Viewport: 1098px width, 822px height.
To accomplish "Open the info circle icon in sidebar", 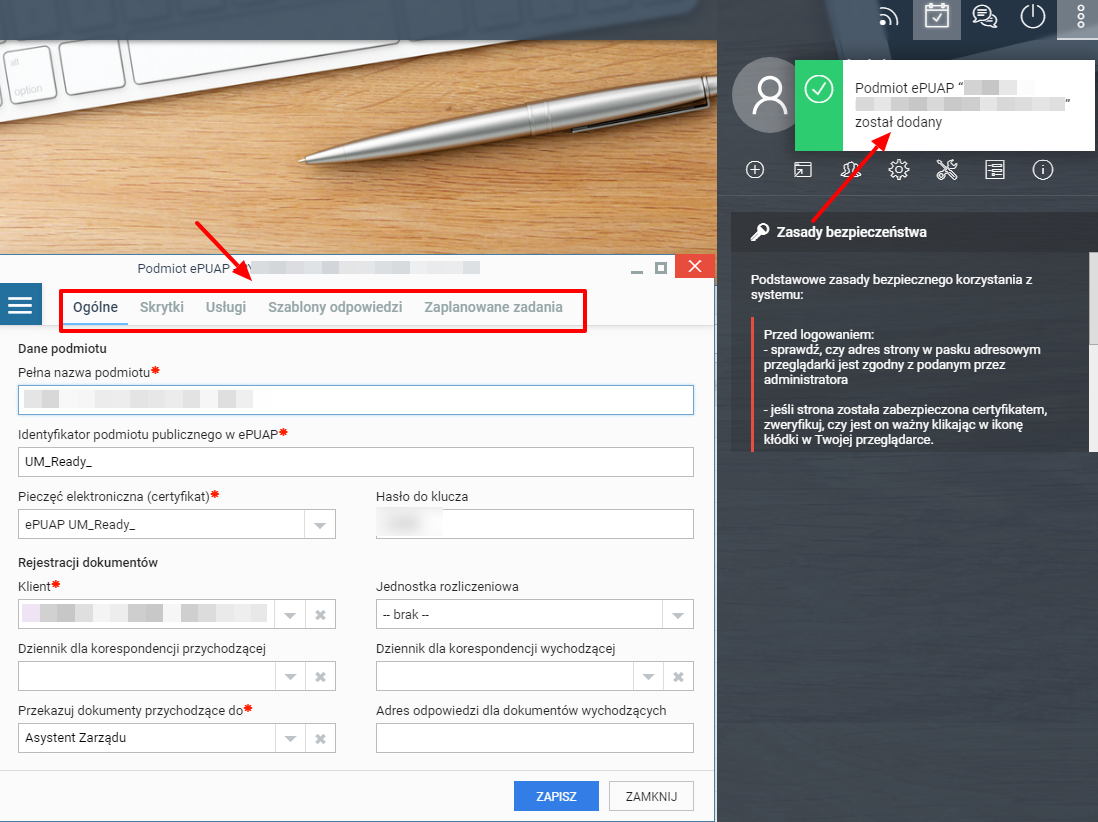I will 1043,169.
